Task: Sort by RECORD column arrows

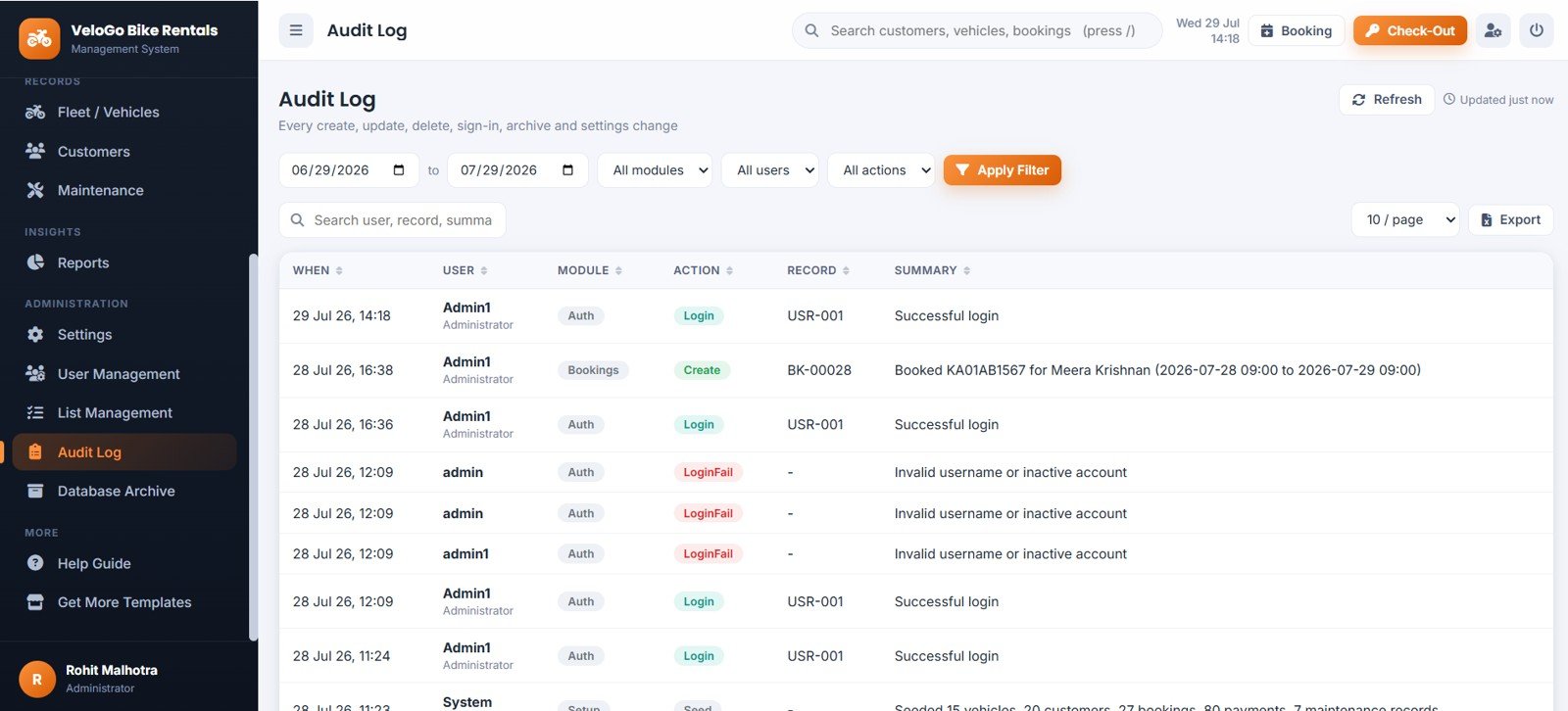Action: click(846, 270)
